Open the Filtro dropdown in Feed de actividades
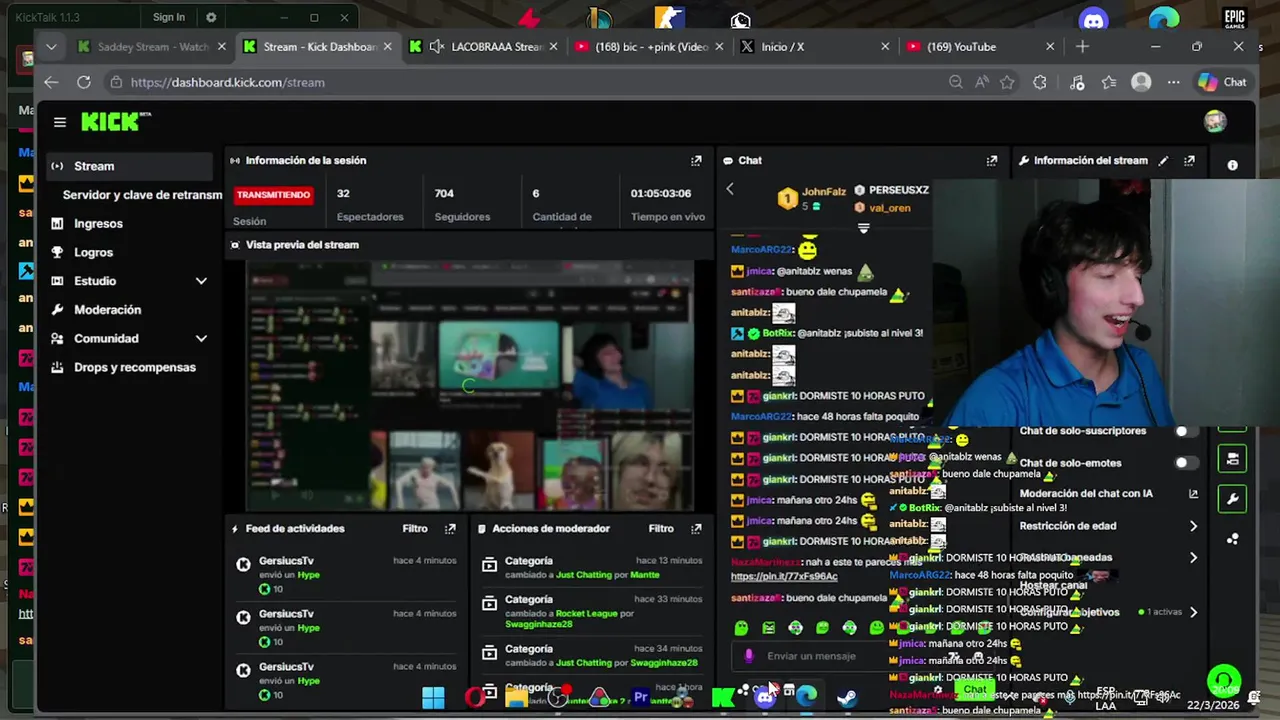The image size is (1280, 720). (x=415, y=528)
